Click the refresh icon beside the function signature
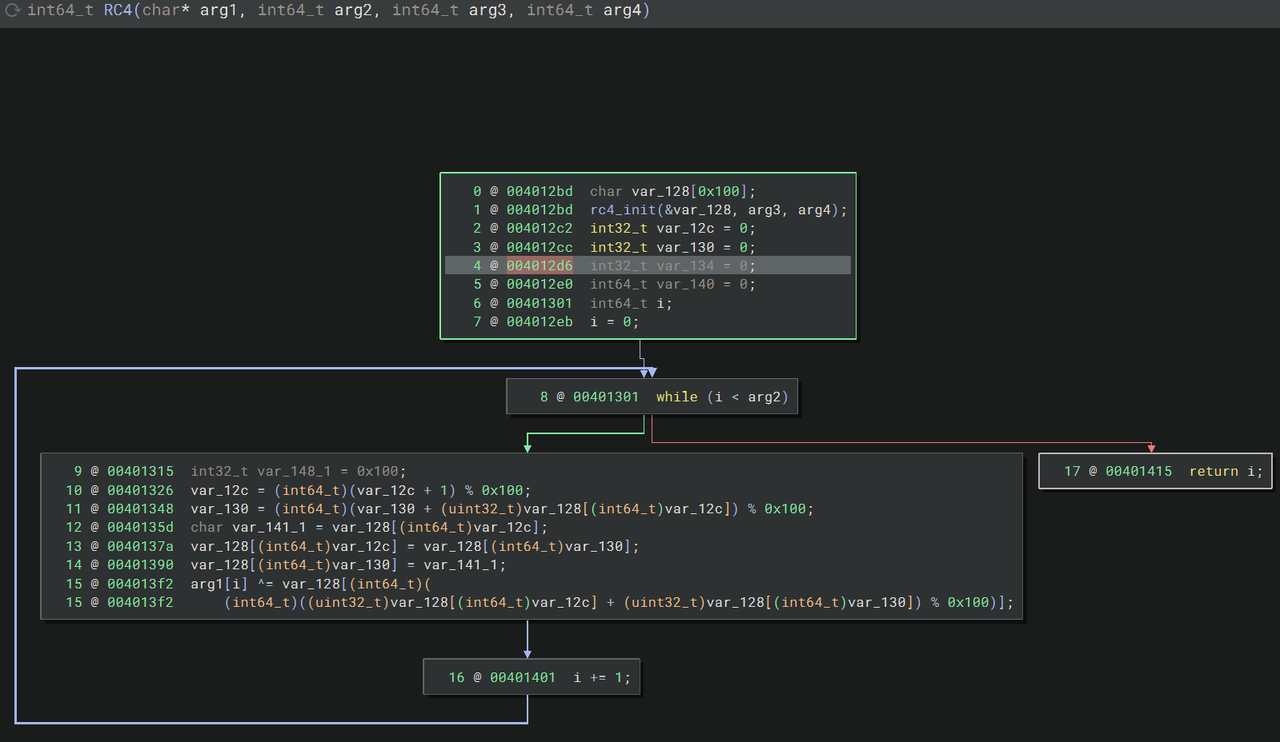 (14, 11)
